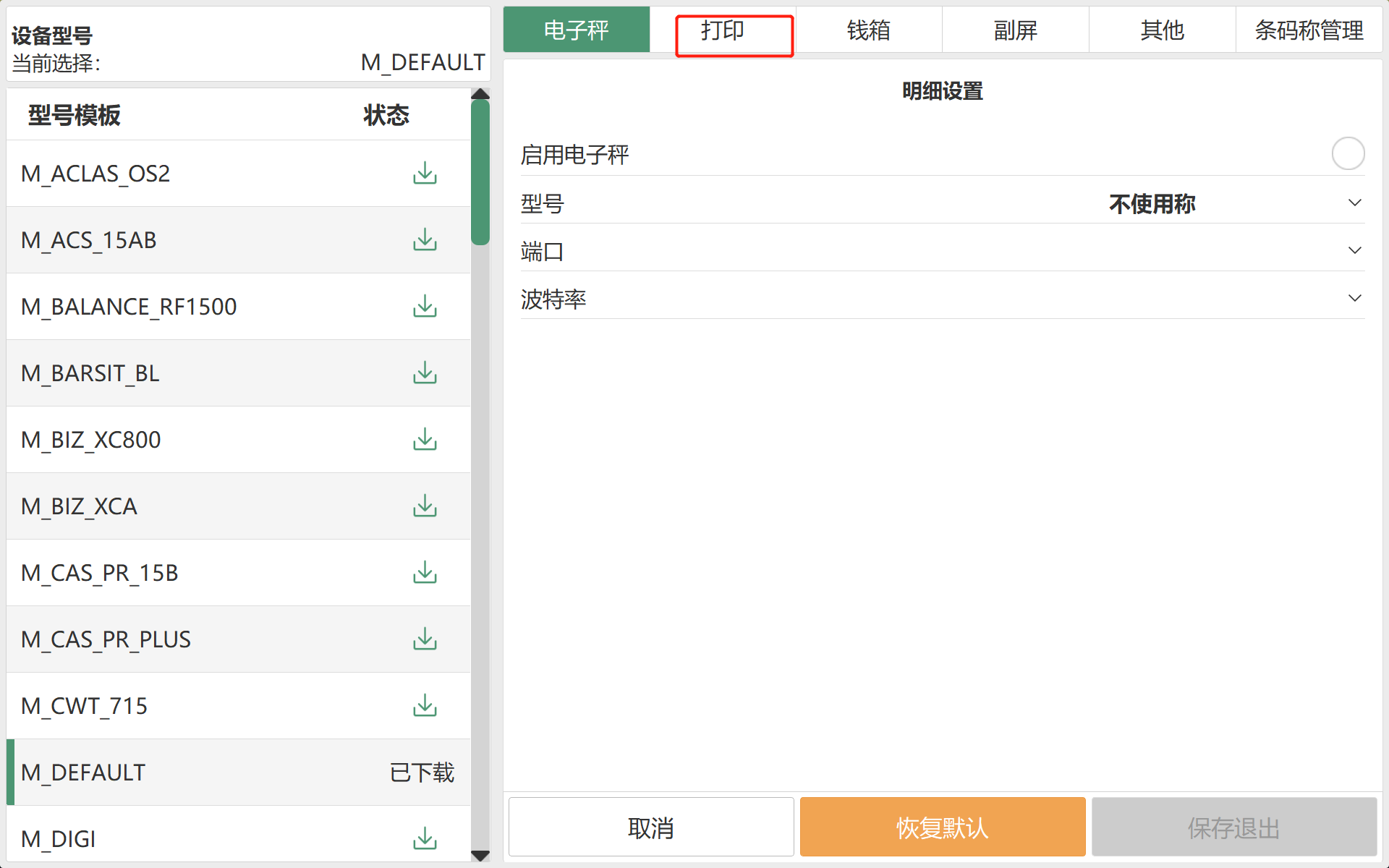Switch to the 打印 tab
Screen dimensions: 1389x868
pos(723,30)
